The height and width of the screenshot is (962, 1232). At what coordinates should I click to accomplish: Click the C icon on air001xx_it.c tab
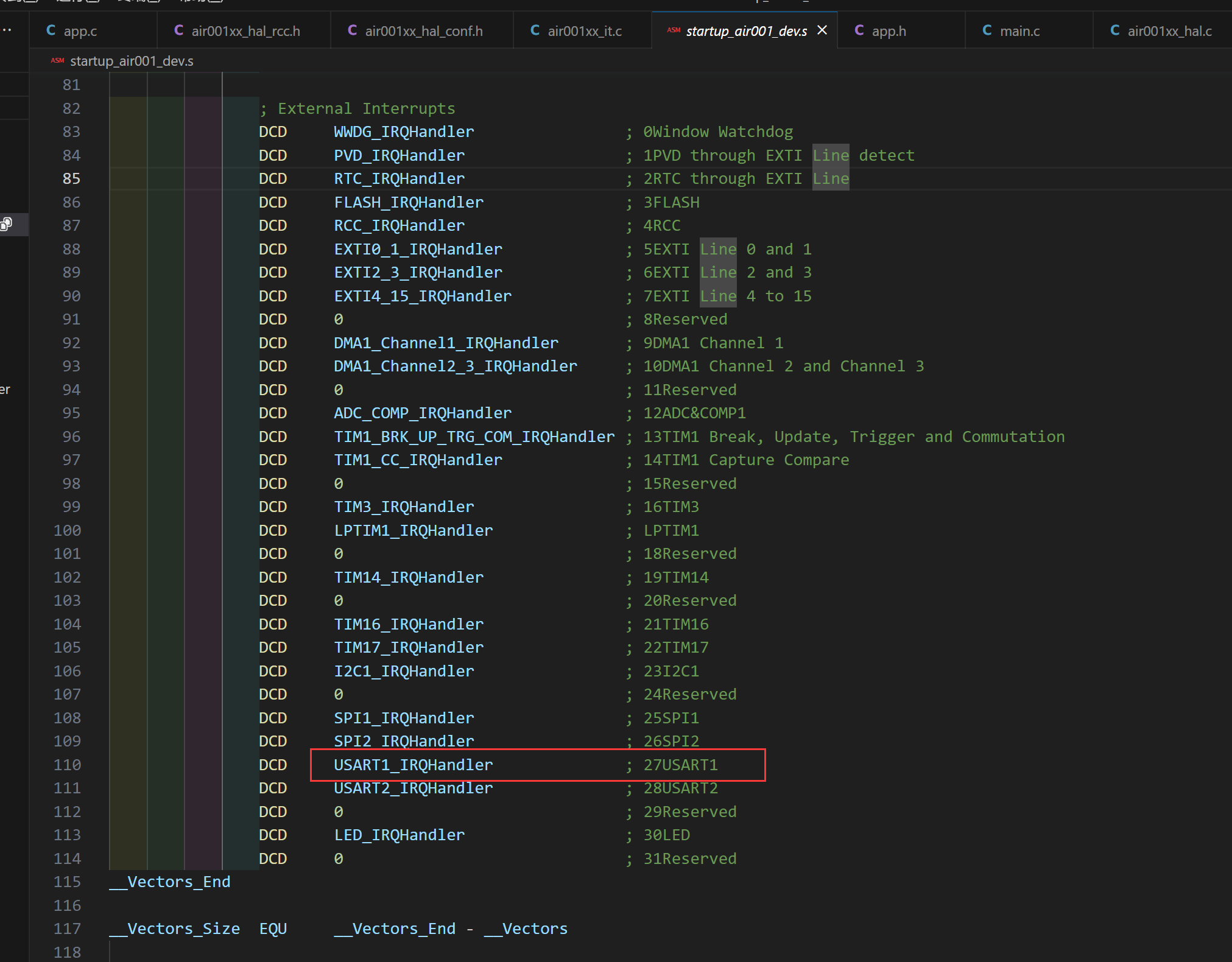click(535, 30)
